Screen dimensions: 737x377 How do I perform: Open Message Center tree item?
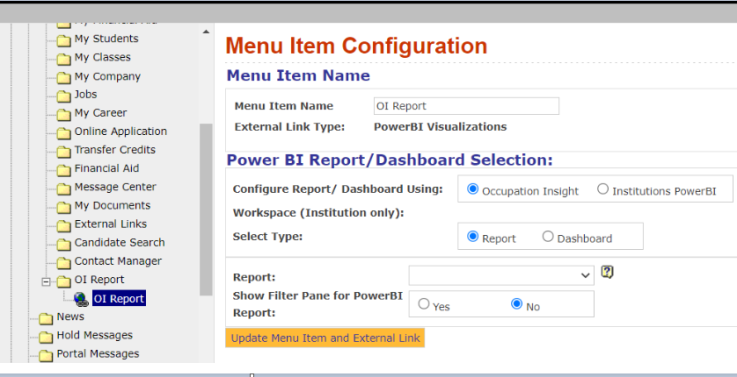(x=115, y=187)
